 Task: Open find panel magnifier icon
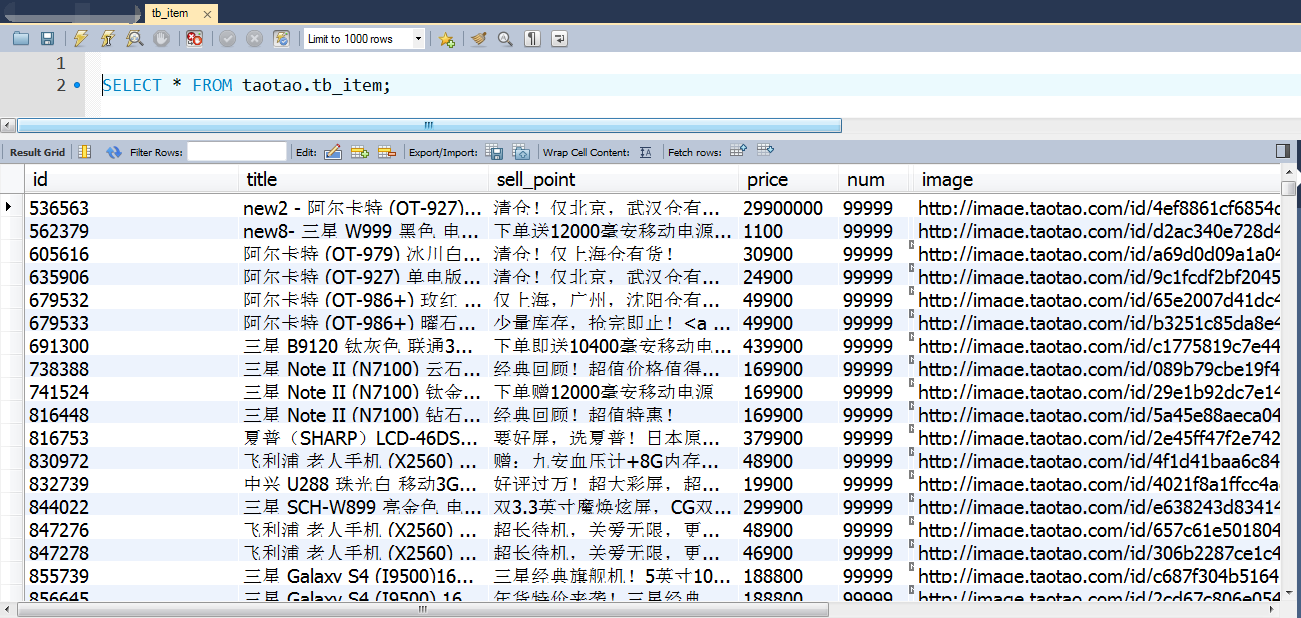click(506, 39)
